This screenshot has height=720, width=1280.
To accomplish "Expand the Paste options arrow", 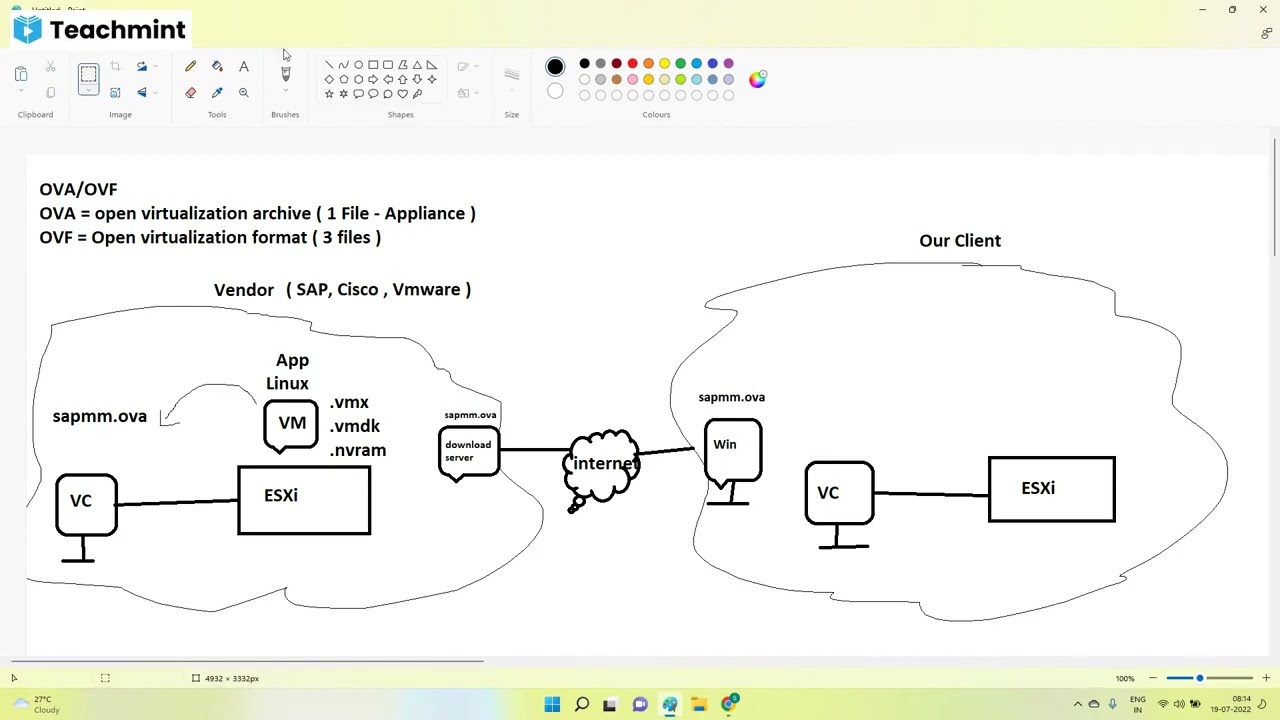I will click(21, 91).
